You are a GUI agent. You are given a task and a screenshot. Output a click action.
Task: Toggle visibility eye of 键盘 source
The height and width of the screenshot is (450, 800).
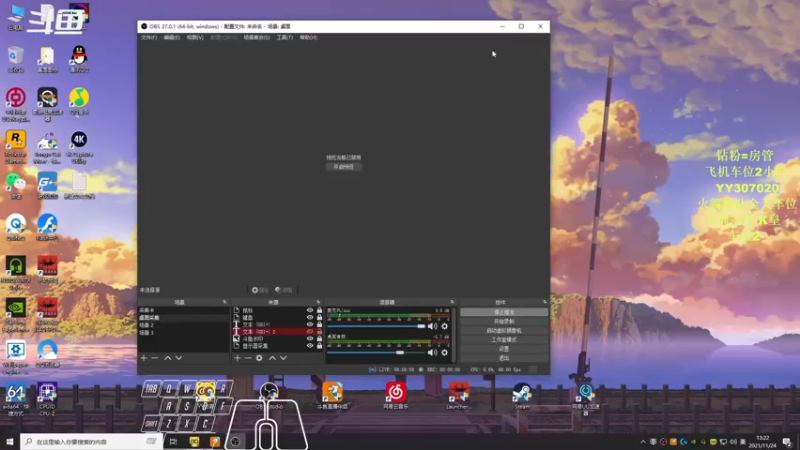(x=310, y=317)
